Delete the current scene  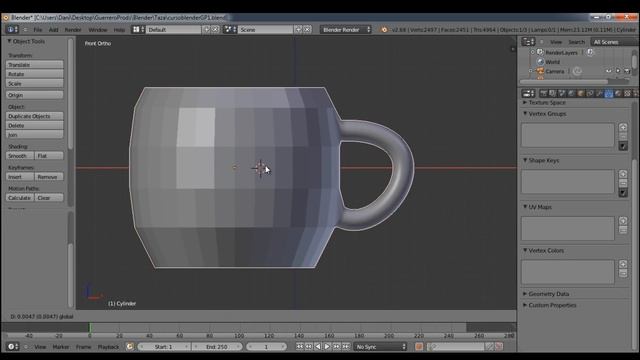(x=307, y=29)
